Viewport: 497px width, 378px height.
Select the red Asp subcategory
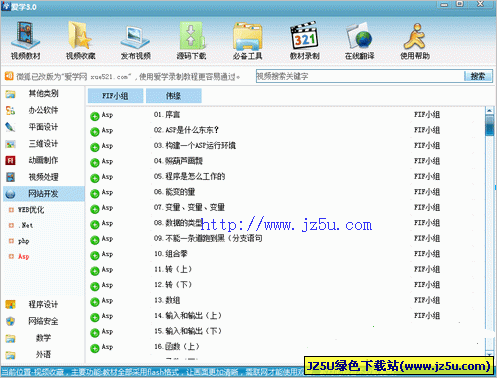click(x=23, y=256)
